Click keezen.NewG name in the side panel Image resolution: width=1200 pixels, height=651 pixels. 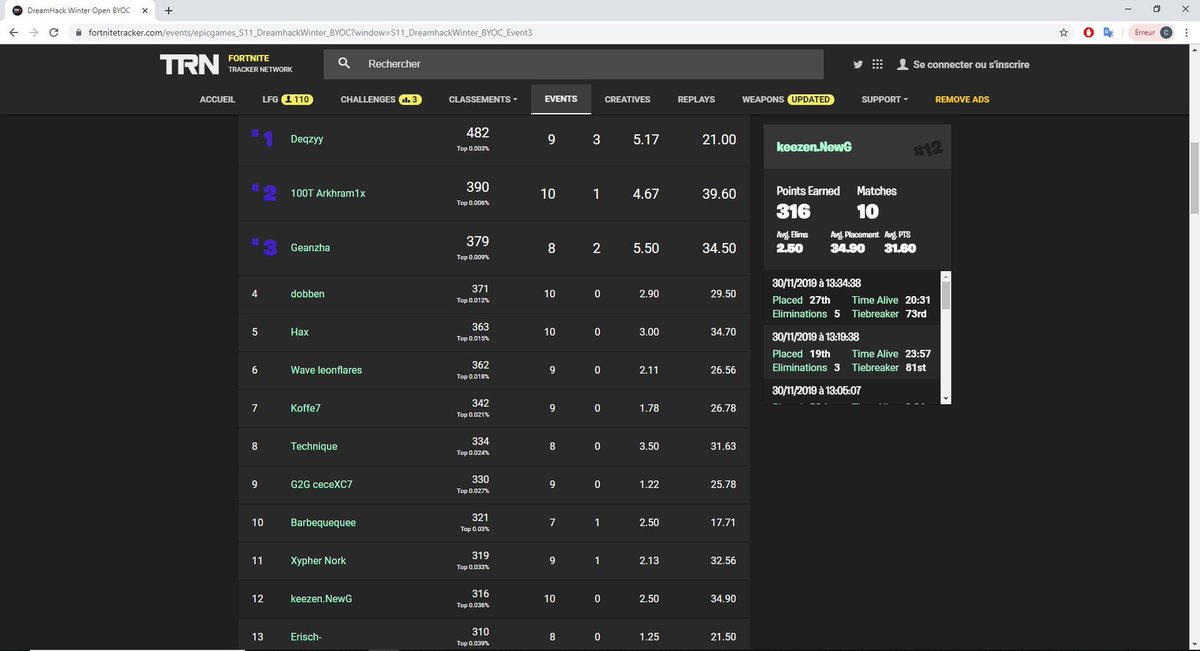click(x=814, y=147)
